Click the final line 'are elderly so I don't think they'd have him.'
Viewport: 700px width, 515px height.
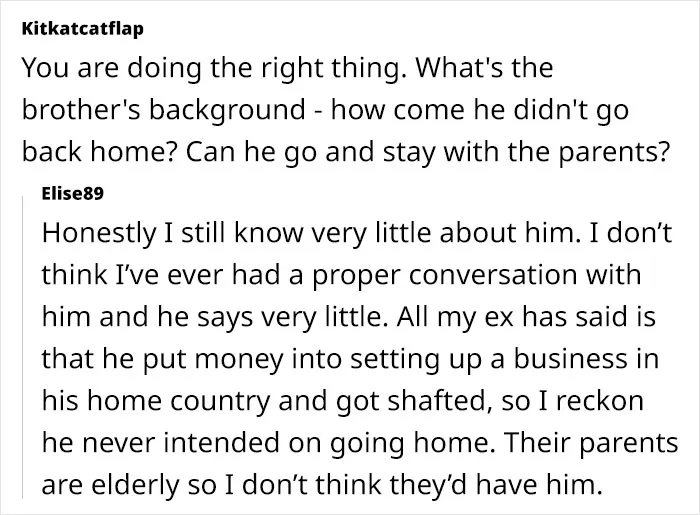(x=320, y=485)
